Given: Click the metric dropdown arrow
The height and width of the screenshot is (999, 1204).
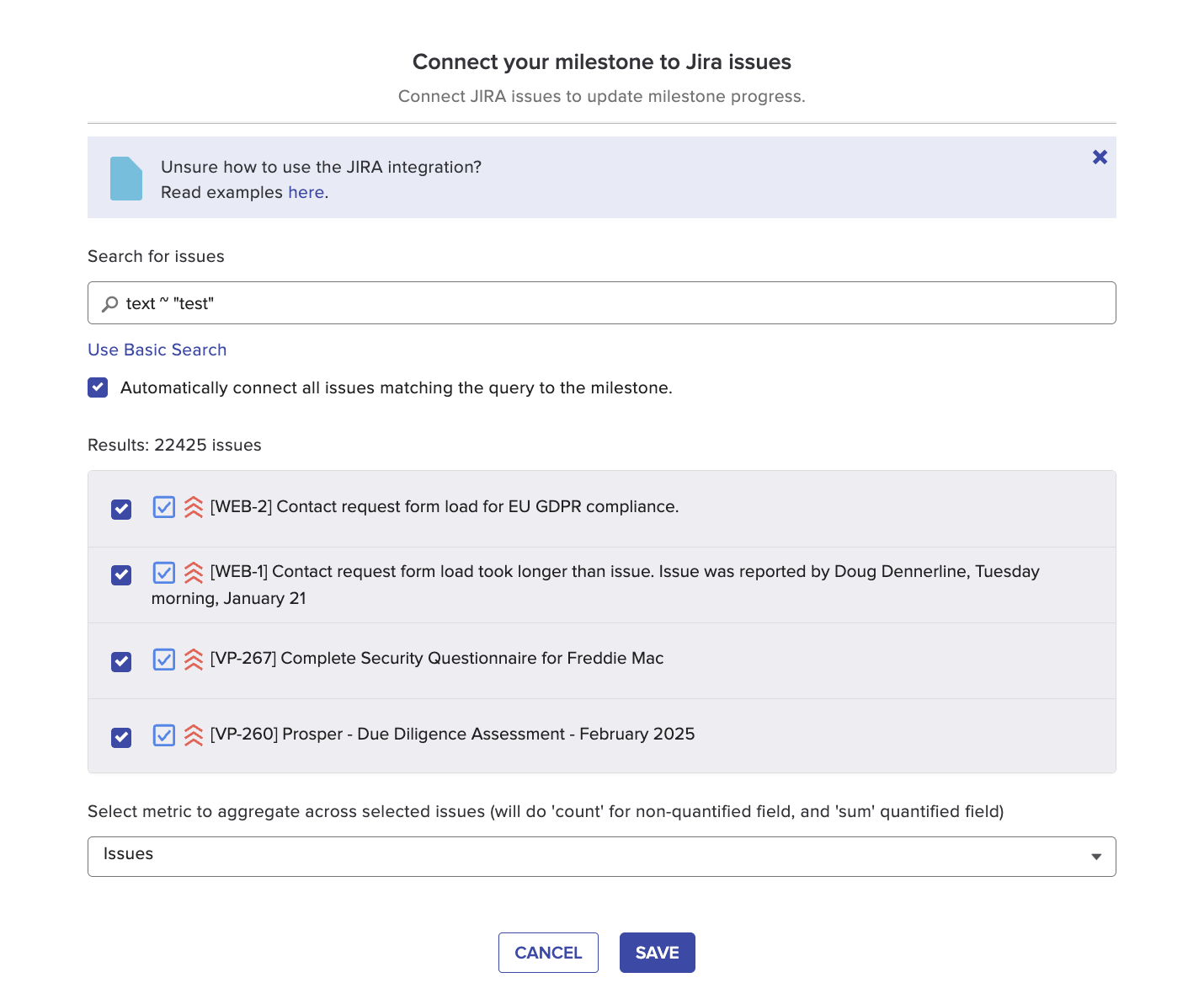Looking at the screenshot, I should pyautogui.click(x=1095, y=857).
